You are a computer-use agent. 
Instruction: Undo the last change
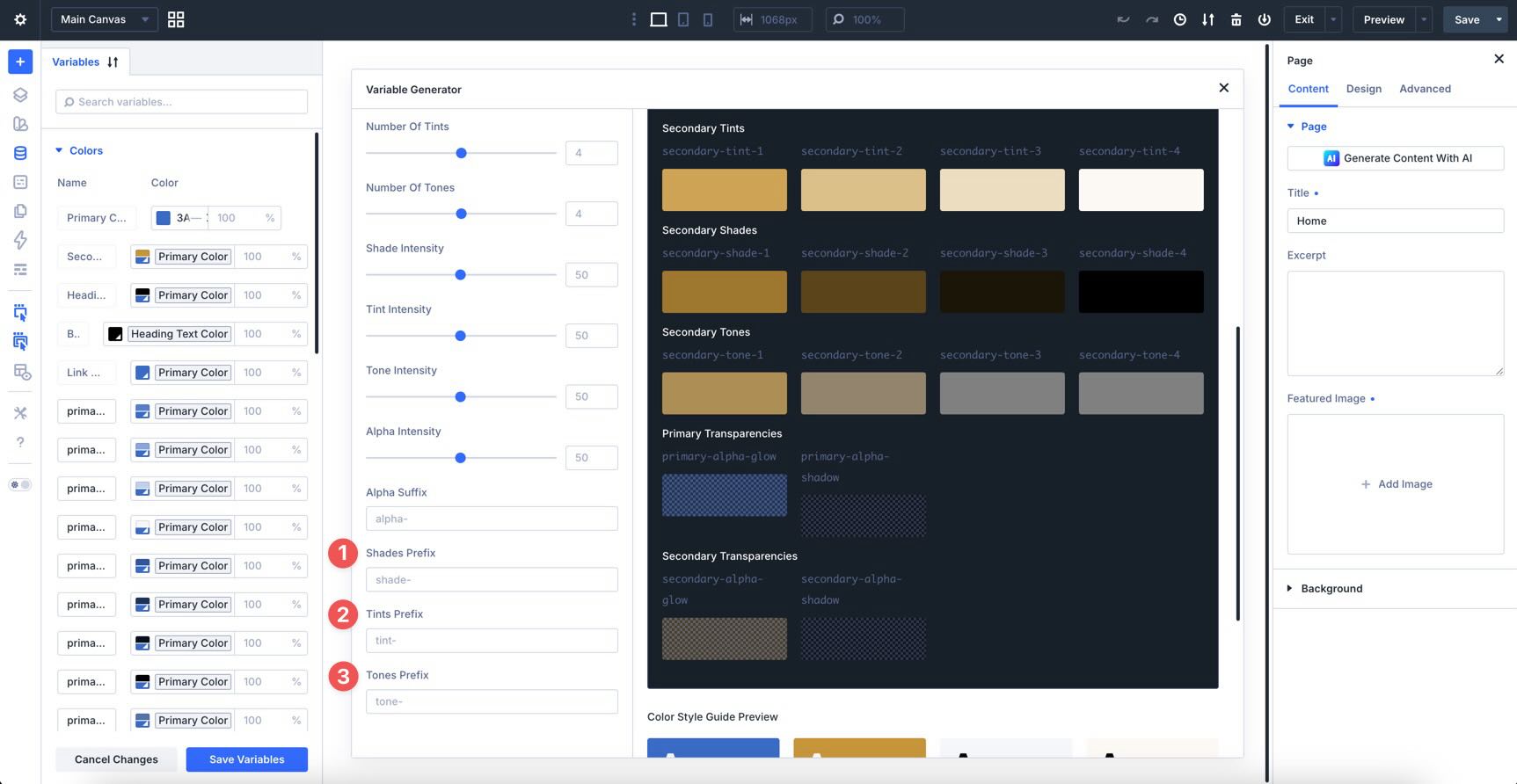tap(1123, 19)
